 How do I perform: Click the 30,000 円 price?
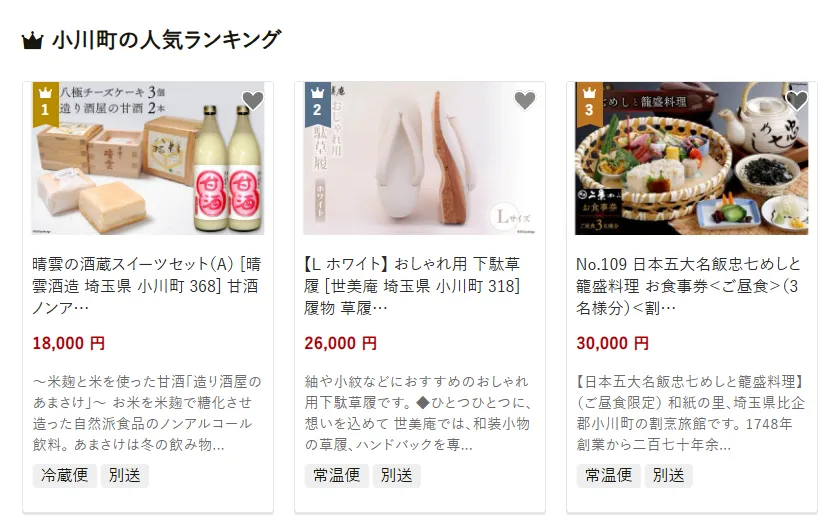[x=612, y=343]
